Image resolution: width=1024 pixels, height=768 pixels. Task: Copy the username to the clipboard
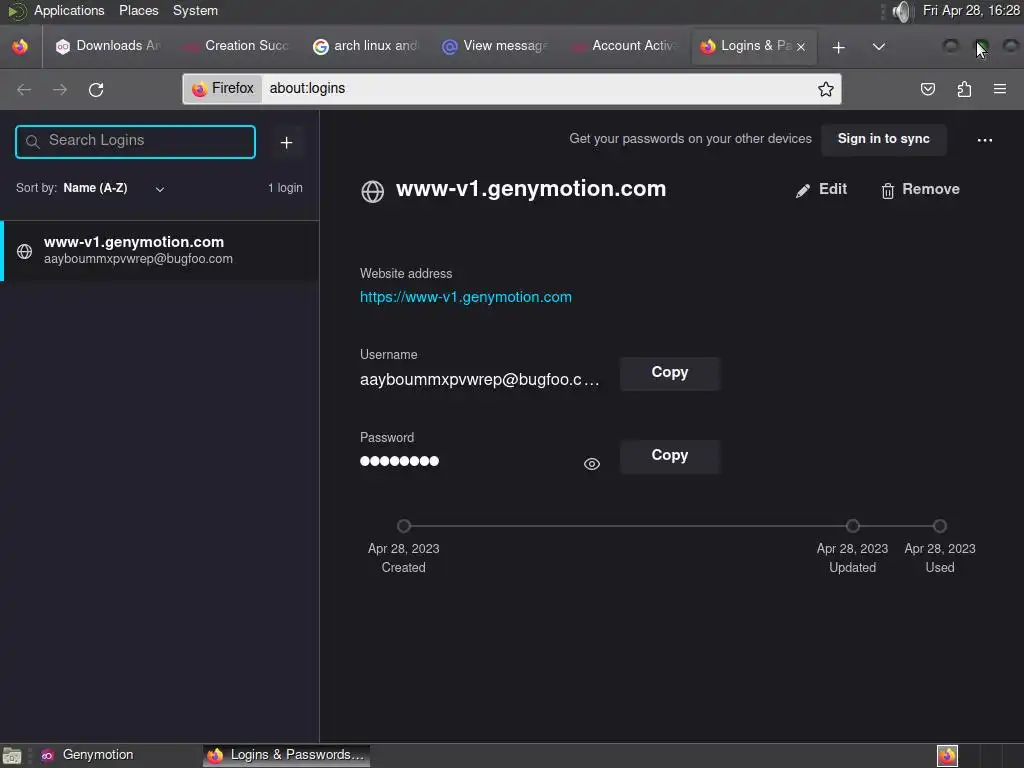point(669,373)
